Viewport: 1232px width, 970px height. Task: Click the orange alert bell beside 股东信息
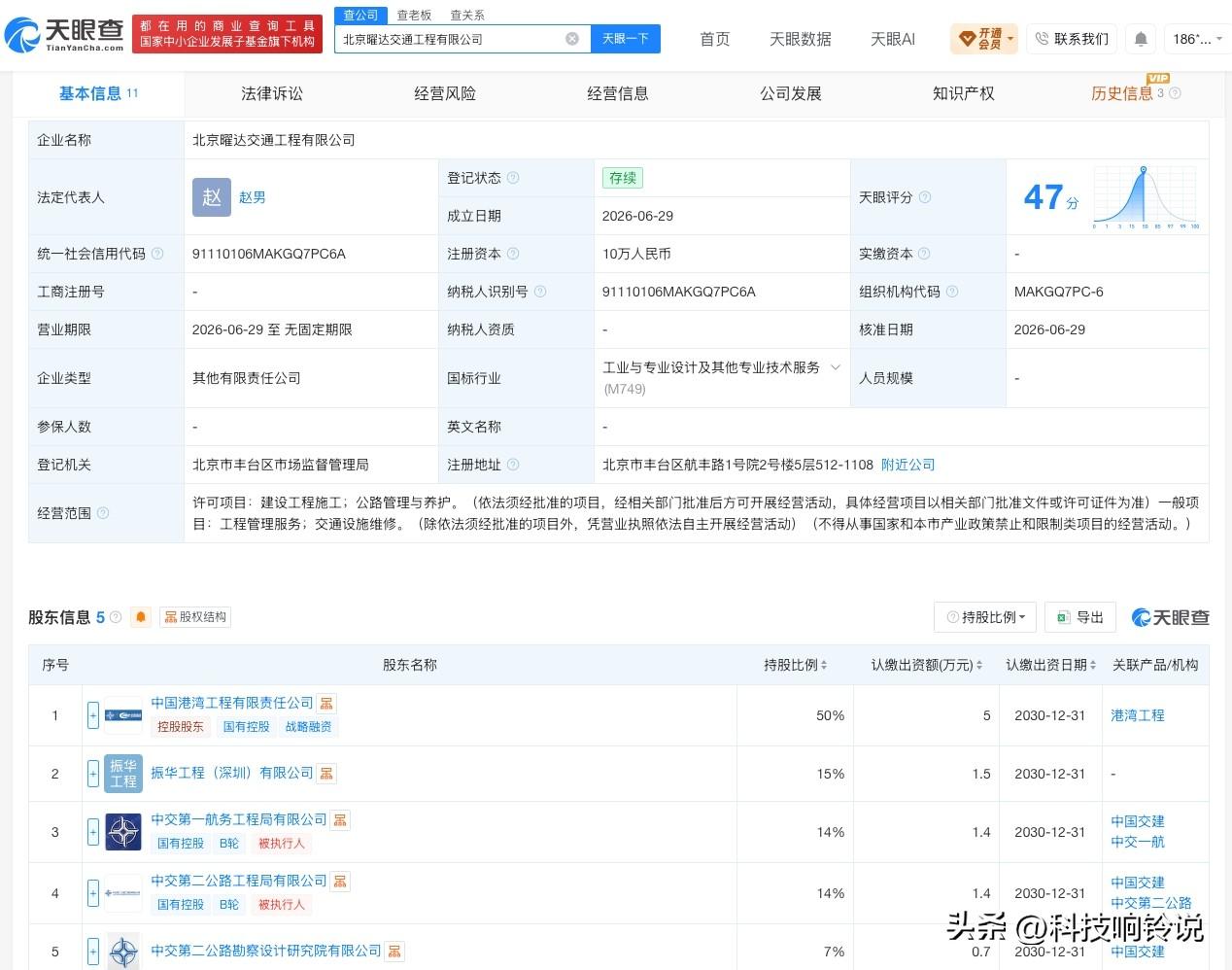pos(141,617)
